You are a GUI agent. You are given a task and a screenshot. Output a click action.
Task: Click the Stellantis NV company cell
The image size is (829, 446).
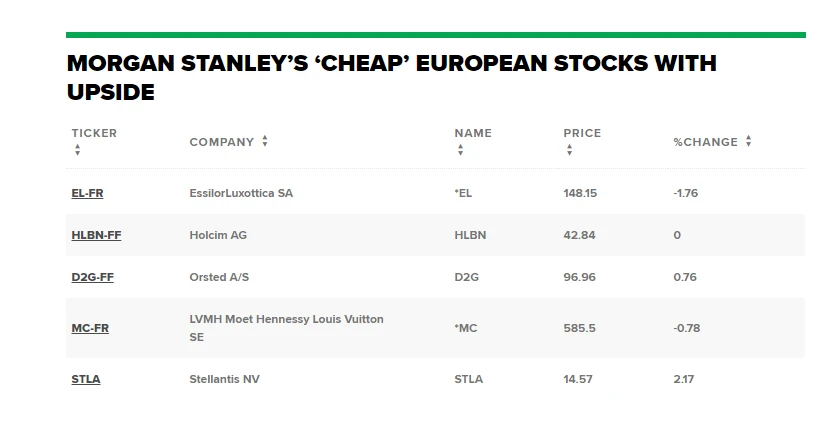point(224,379)
